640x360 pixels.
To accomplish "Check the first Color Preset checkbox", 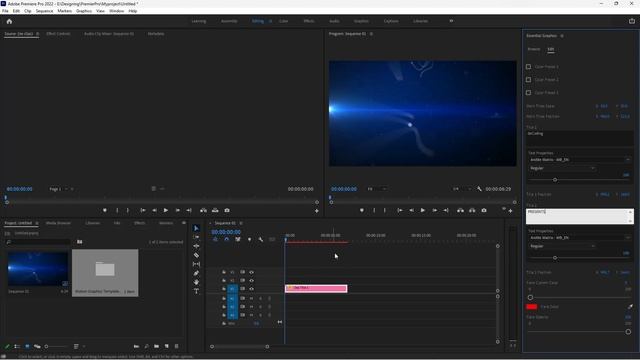I will 529,67.
